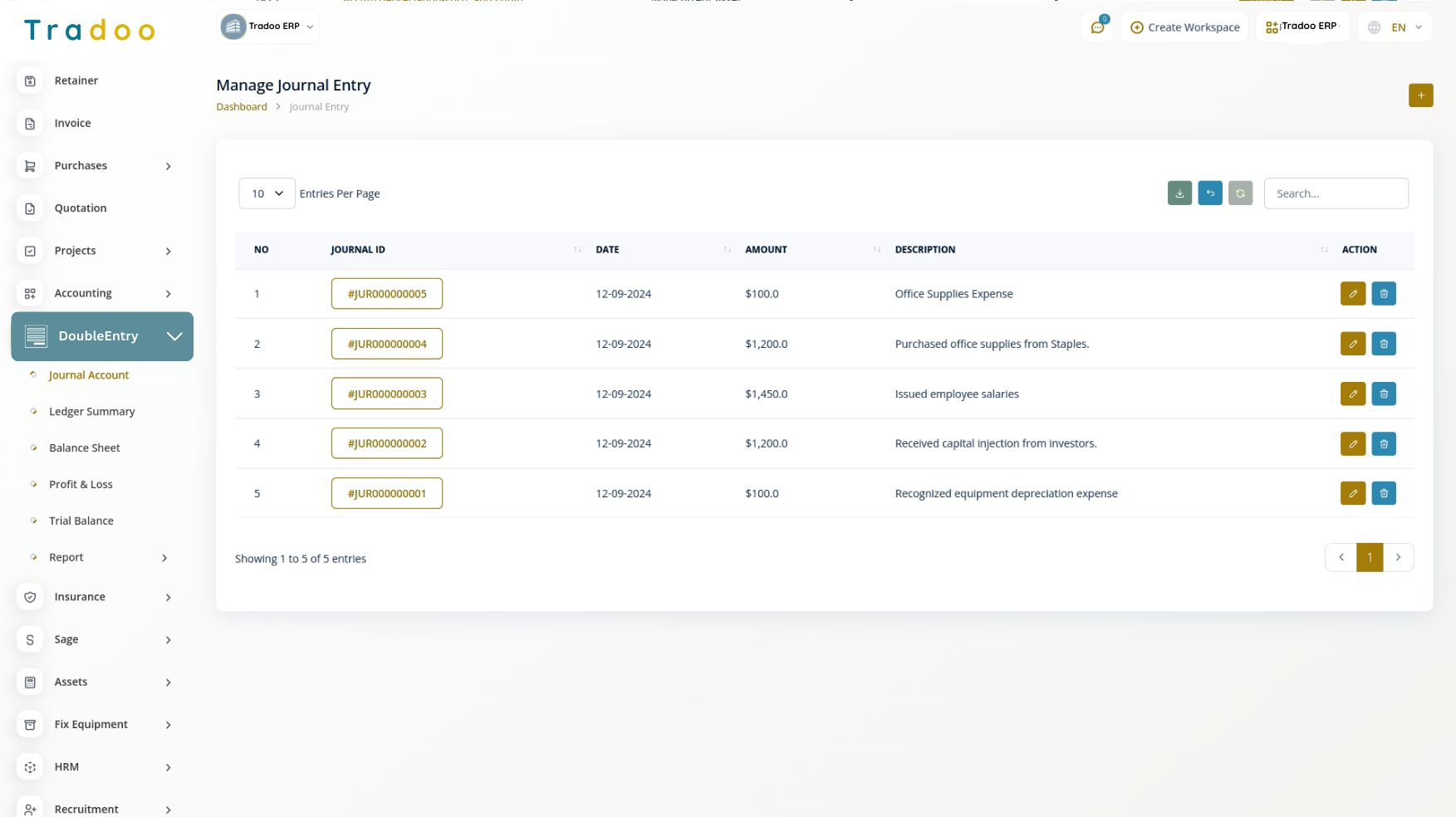The width and height of the screenshot is (1456, 817).
Task: Open the Accounting menu item
Action: point(83,293)
